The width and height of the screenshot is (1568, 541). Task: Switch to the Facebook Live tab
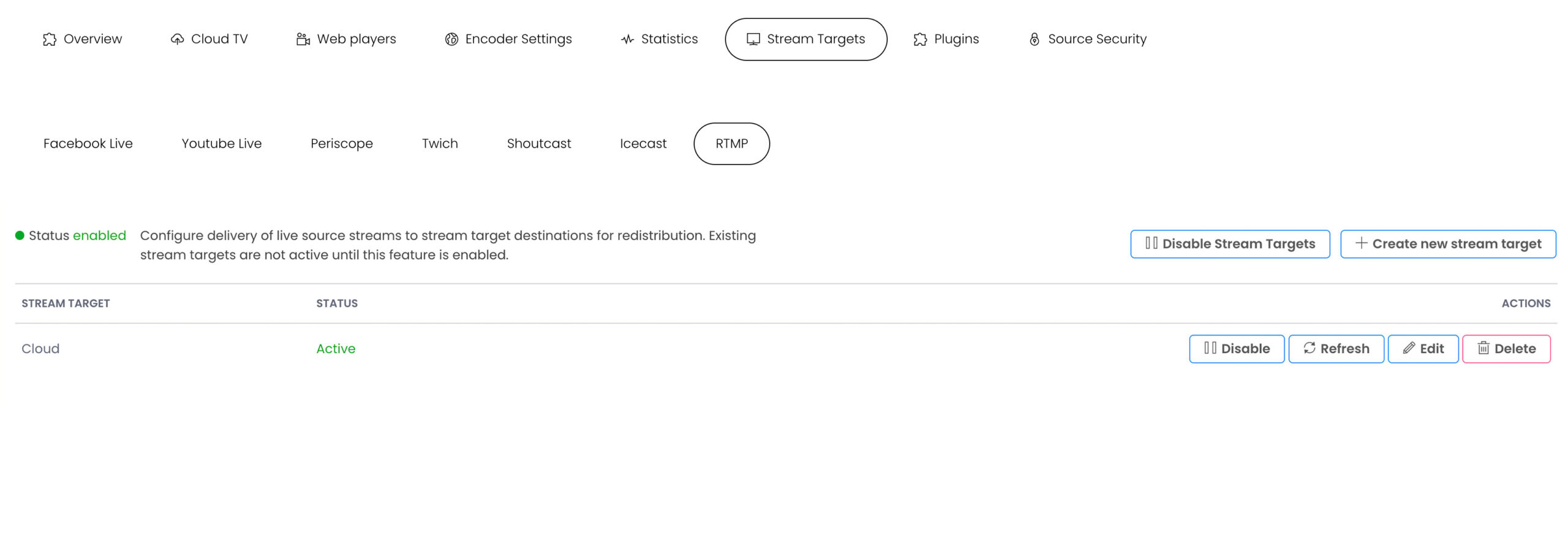pyautogui.click(x=88, y=143)
